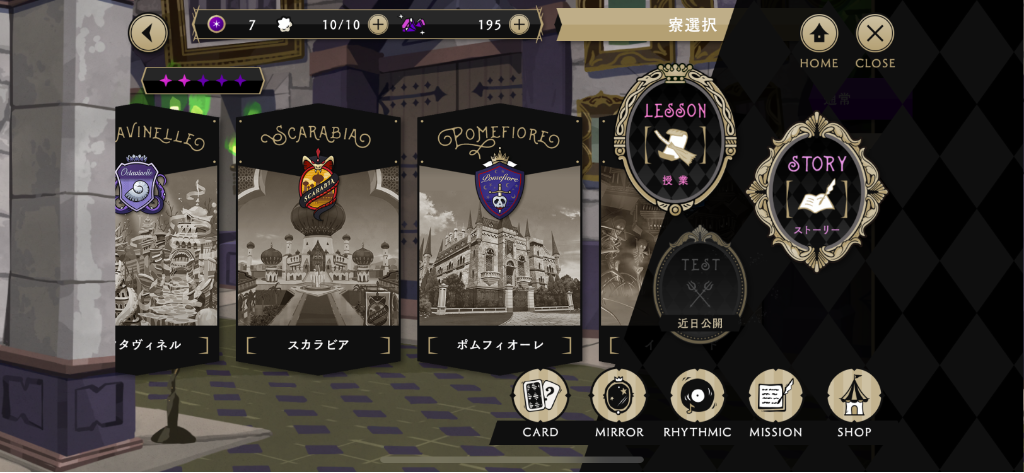Open the MIRROR menu icon
Screen dimensions: 1024x473
point(618,395)
